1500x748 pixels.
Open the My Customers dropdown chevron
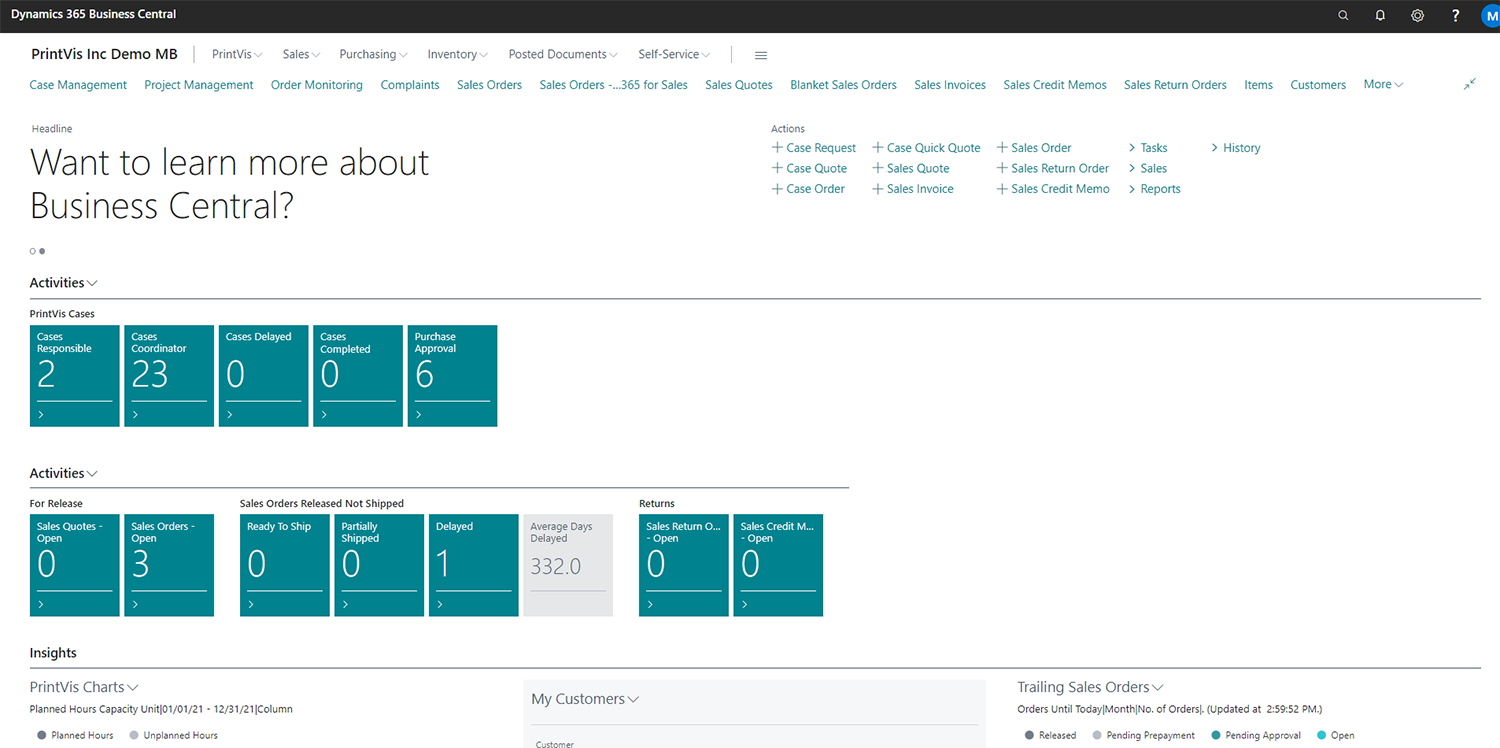(633, 700)
